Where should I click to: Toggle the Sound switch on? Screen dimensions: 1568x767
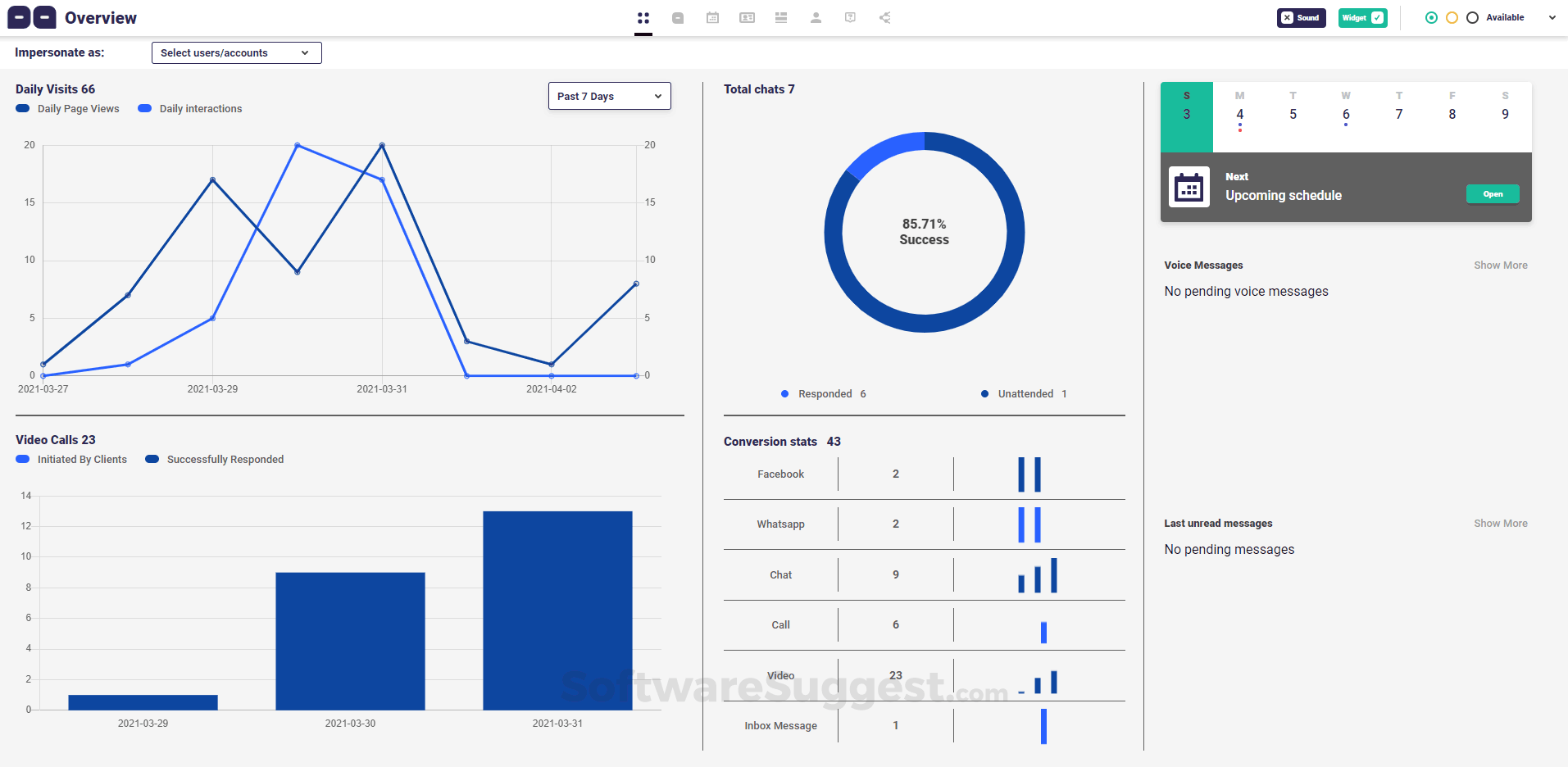click(x=1301, y=18)
